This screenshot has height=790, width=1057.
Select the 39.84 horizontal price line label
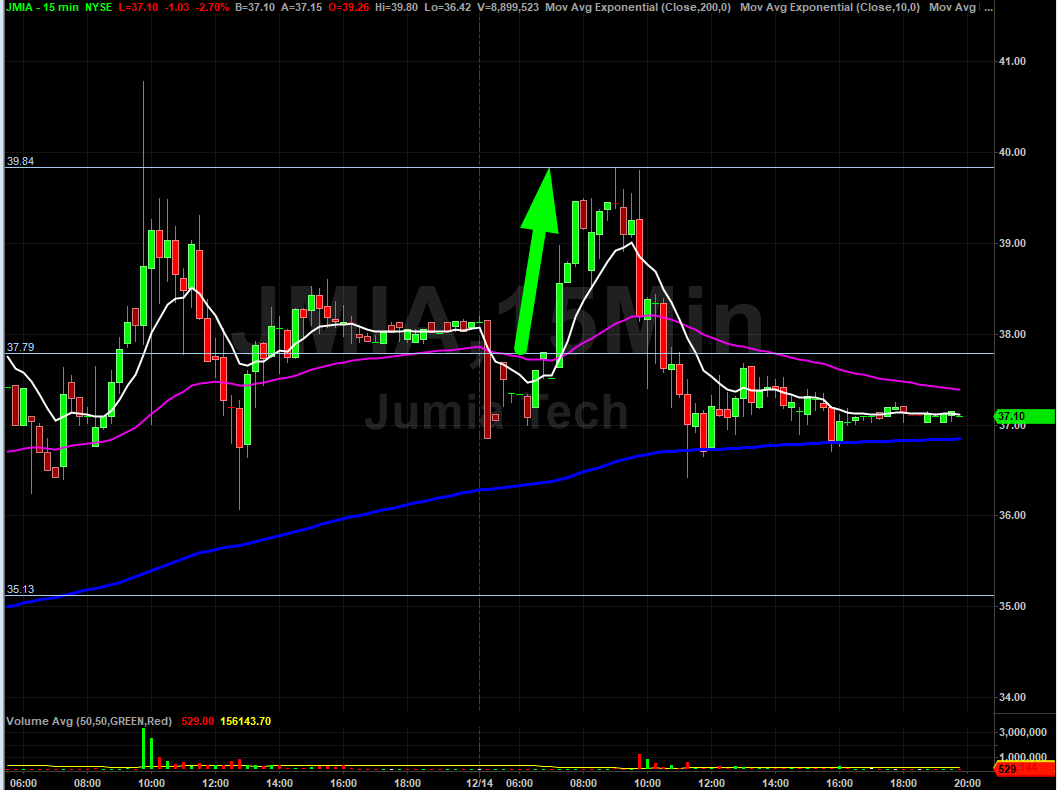pos(20,161)
